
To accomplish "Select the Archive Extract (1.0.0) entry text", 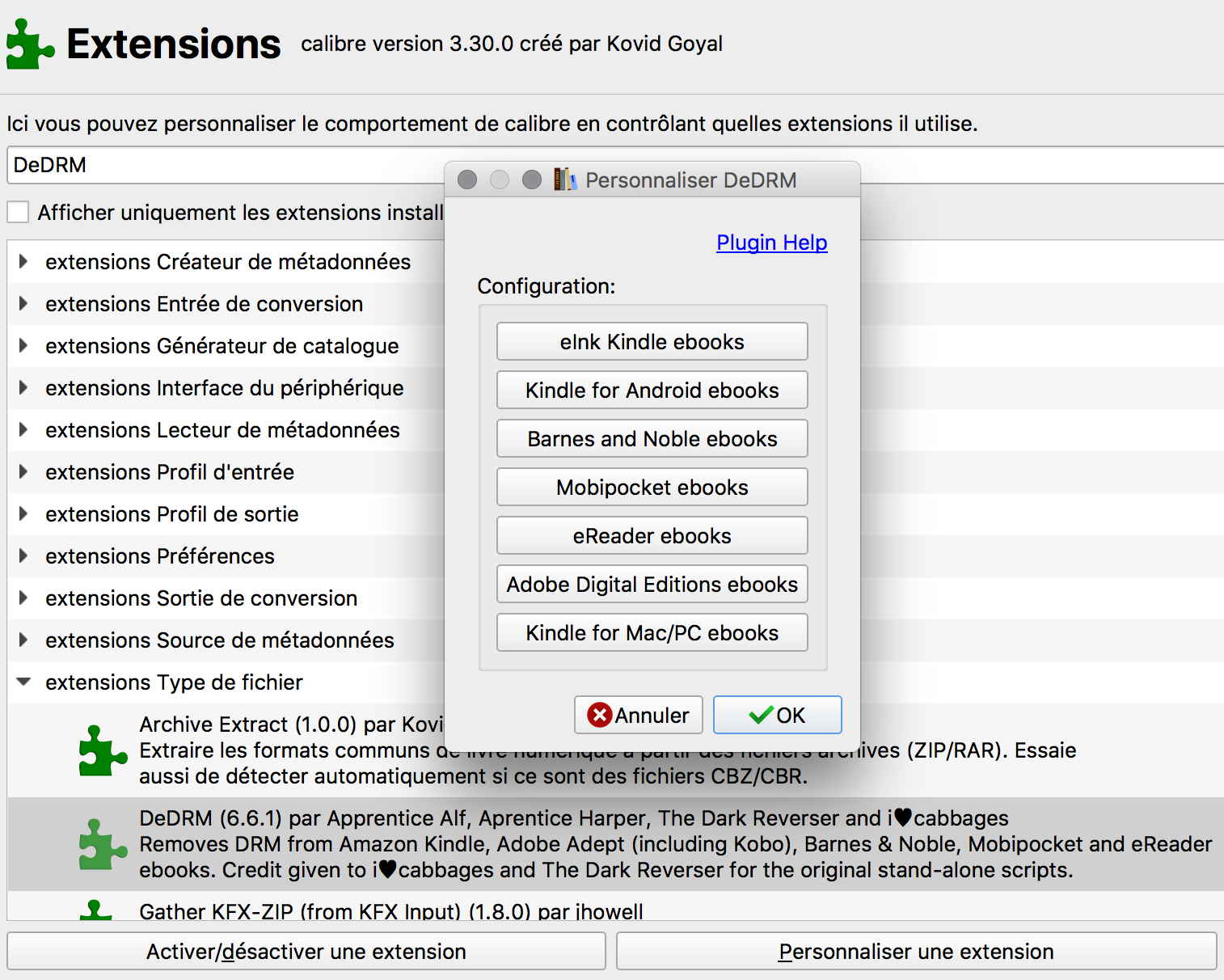I will (607, 750).
